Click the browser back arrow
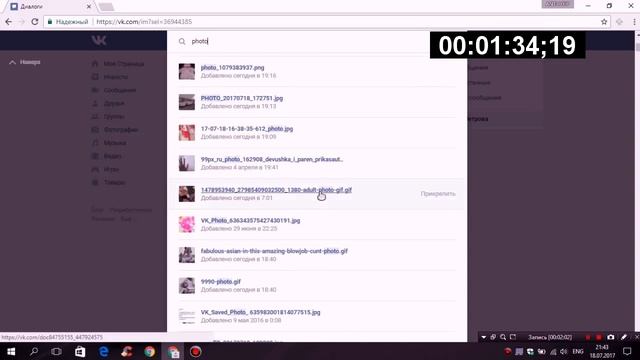Screen dimensions: 640x360 9,22
